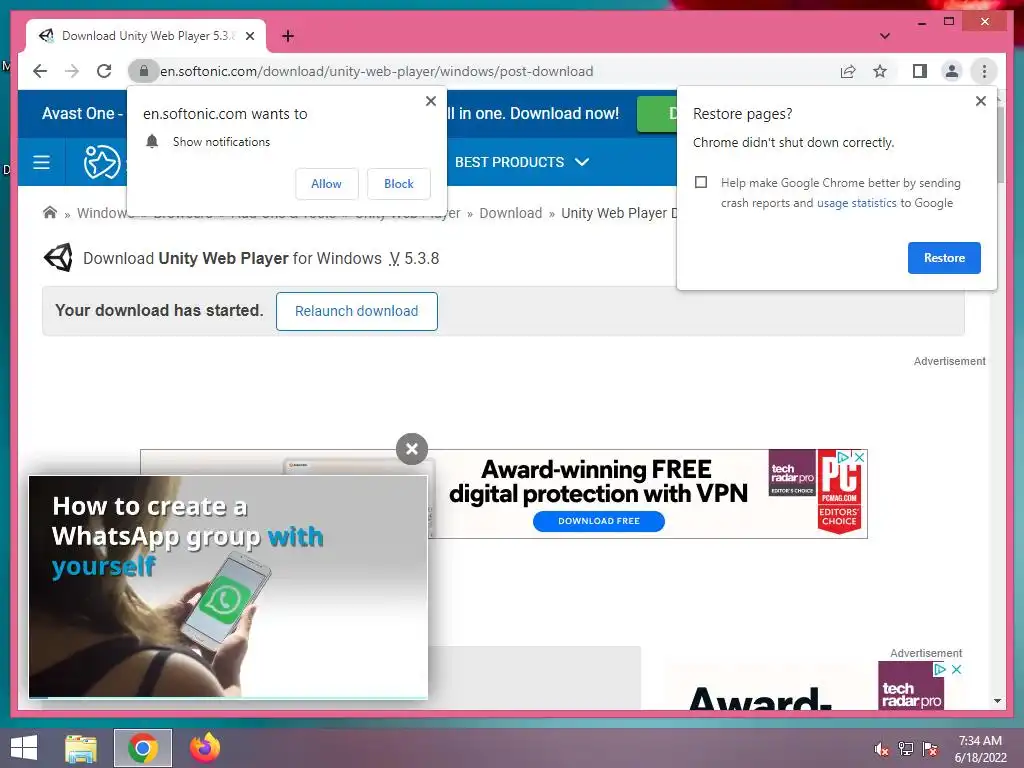
Task: Click the share page icon in address bar
Action: click(x=848, y=71)
